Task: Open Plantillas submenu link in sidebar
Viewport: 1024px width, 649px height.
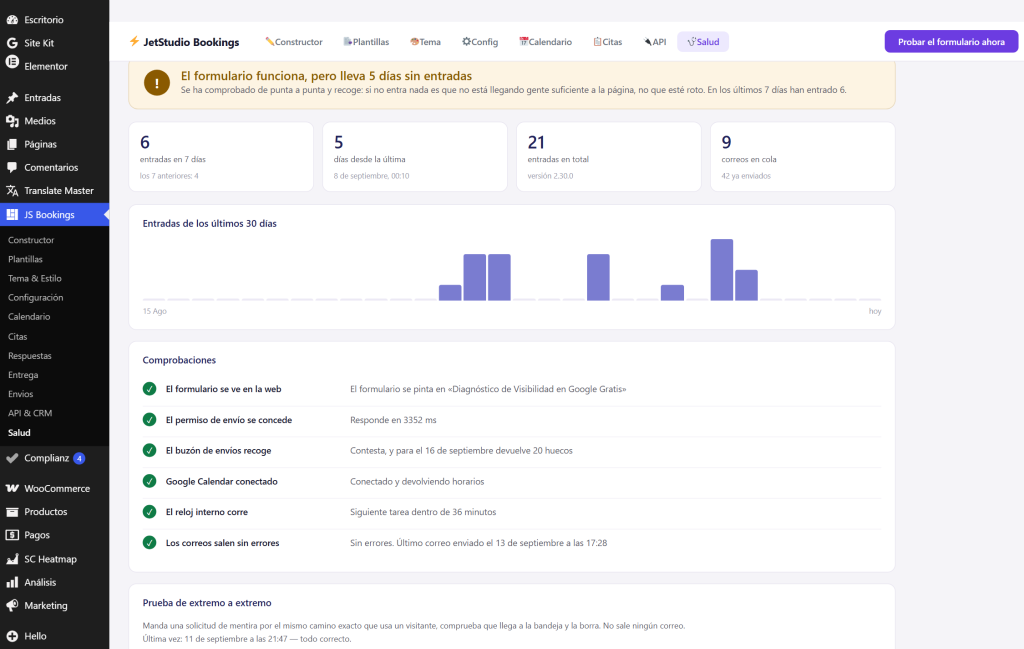Action: (25, 259)
